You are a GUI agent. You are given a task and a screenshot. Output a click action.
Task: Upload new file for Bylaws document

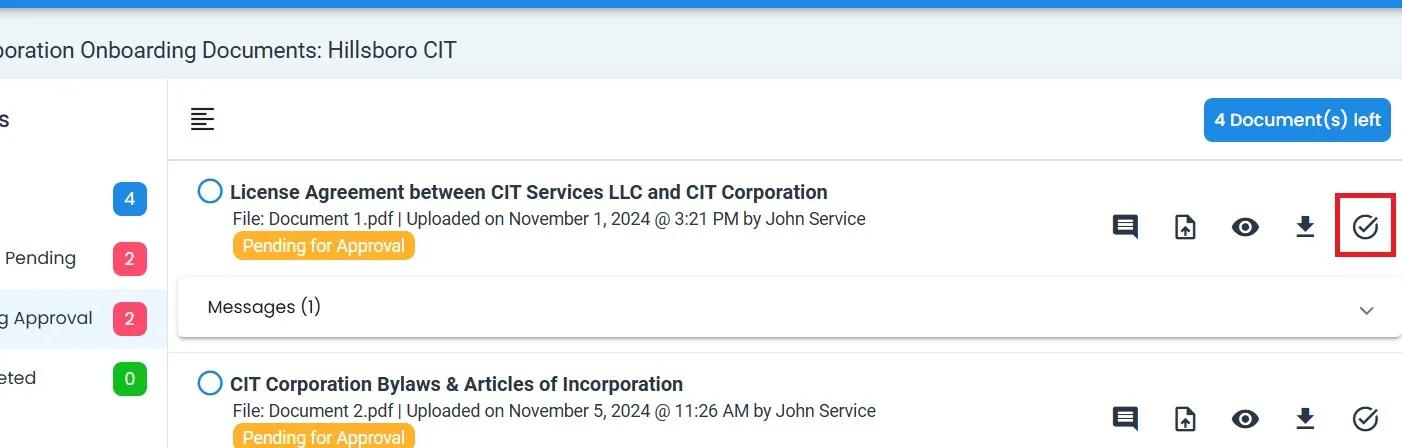point(1185,418)
